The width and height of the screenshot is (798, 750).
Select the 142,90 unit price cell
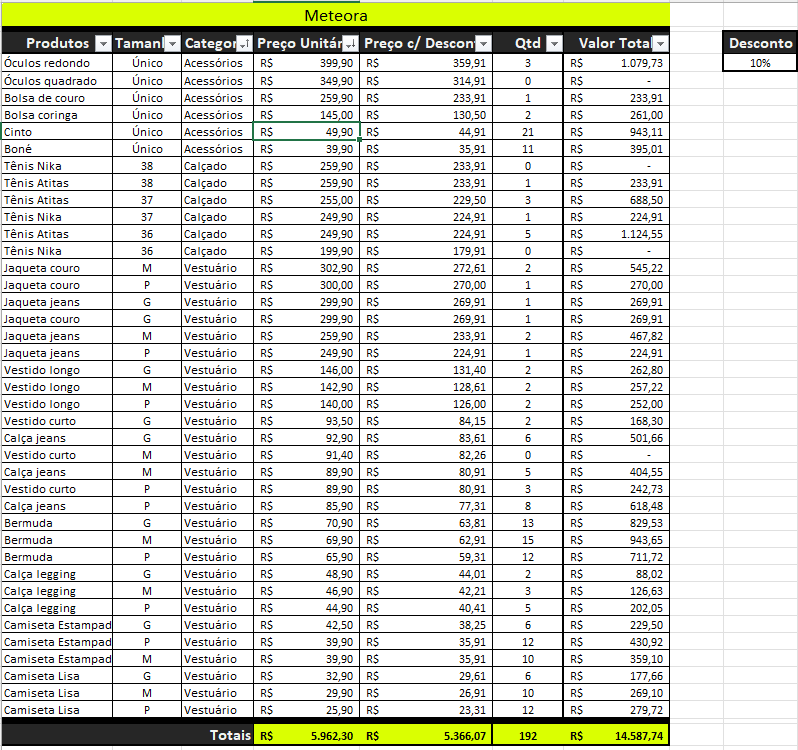[x=306, y=387]
